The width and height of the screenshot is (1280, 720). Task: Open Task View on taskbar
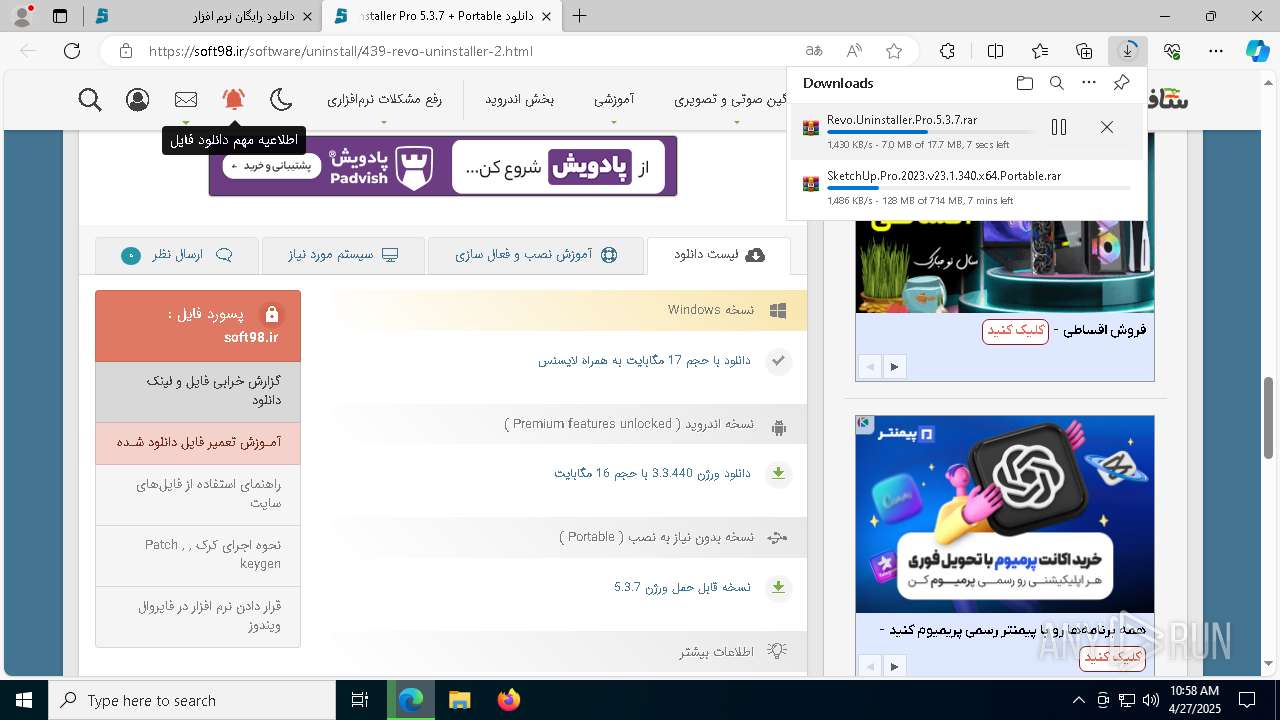360,700
